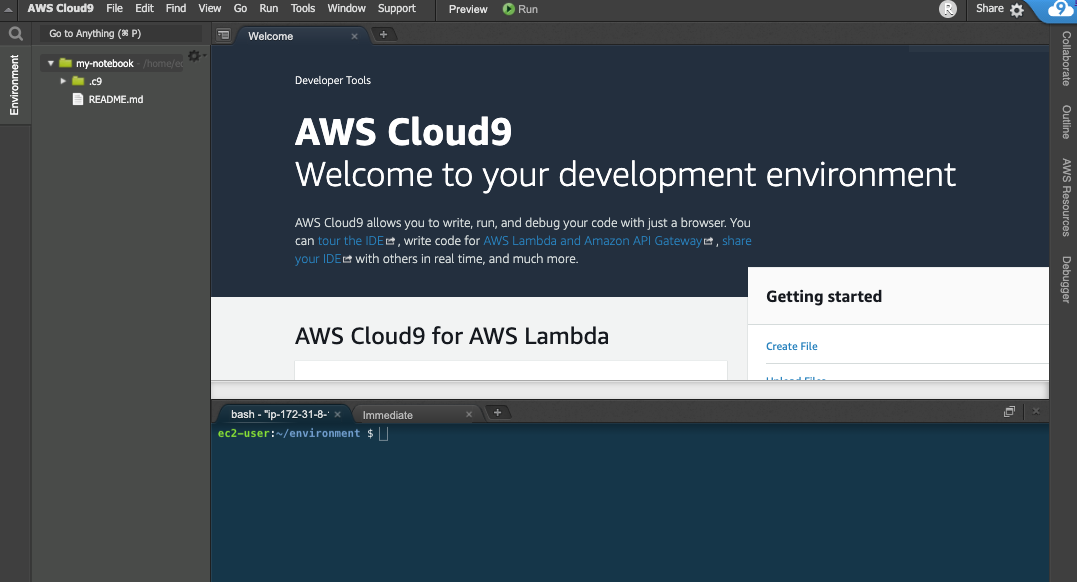Open the Outline side panel
Screen dimensions: 1077x582
1065,122
